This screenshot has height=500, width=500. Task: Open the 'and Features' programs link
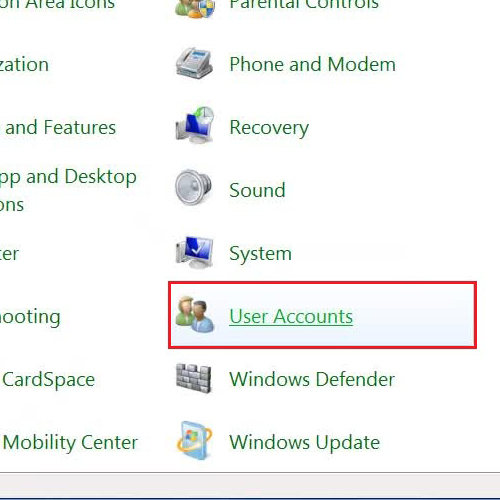coord(58,128)
